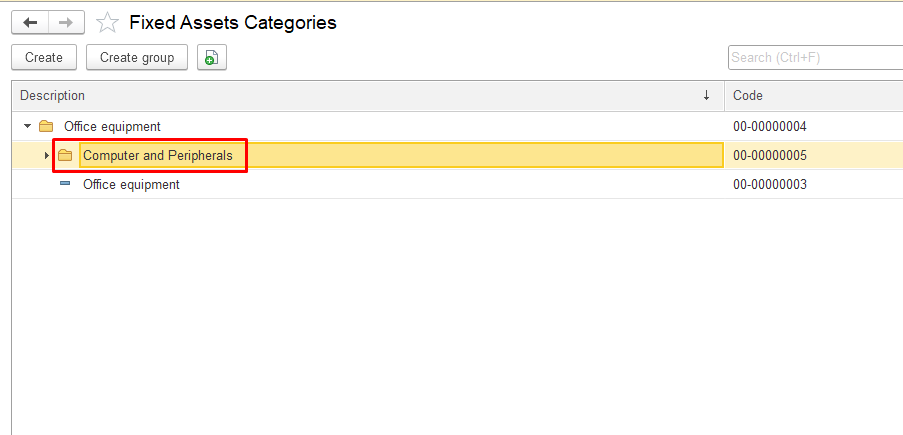Click the code cell 00-00000004
This screenshot has width=903, height=435.
click(769, 127)
